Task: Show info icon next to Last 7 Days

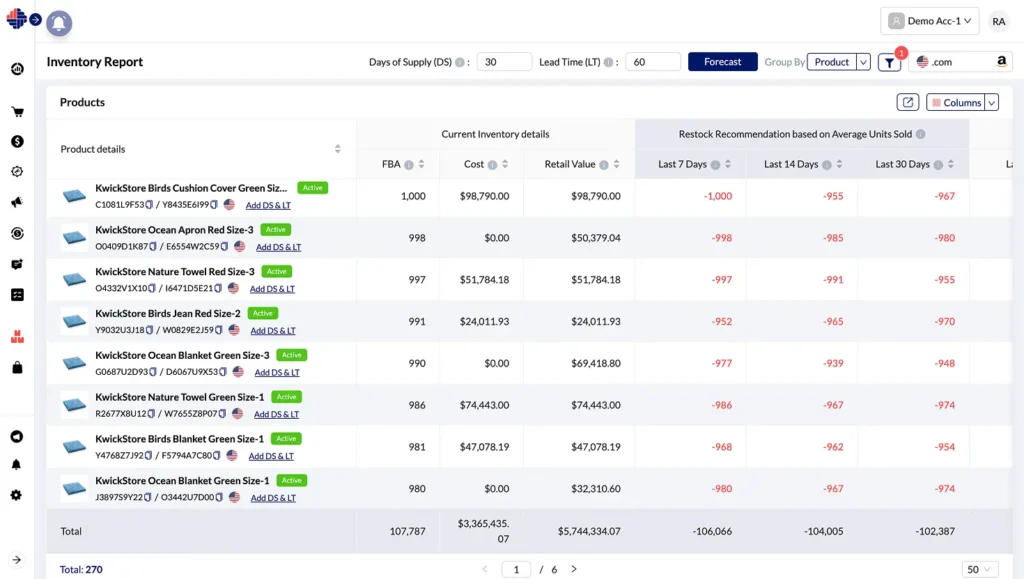Action: pos(715,165)
